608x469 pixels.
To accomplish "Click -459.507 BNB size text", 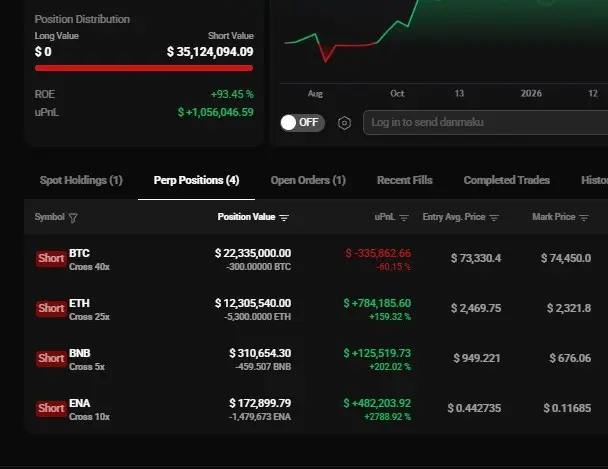I will [x=263, y=367].
